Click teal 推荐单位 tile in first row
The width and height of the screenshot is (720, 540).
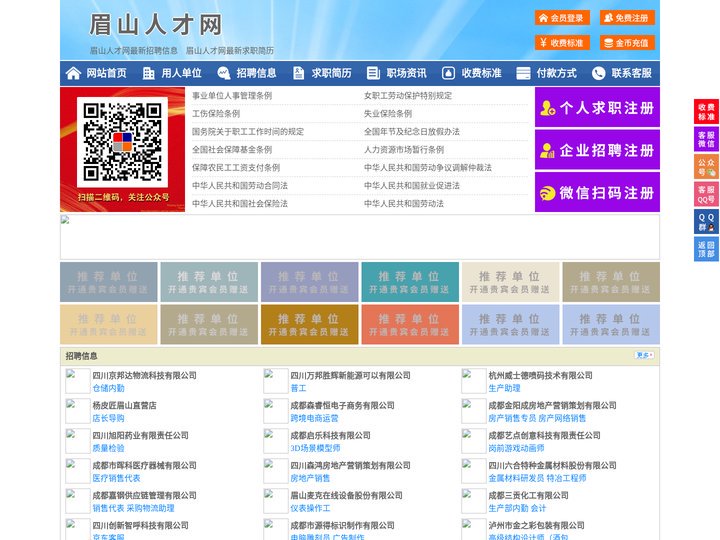coord(410,282)
